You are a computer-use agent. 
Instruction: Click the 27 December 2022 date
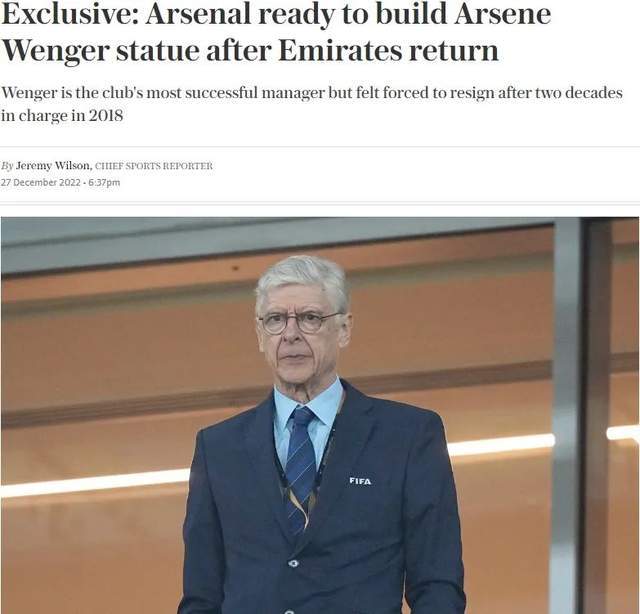tap(40, 182)
